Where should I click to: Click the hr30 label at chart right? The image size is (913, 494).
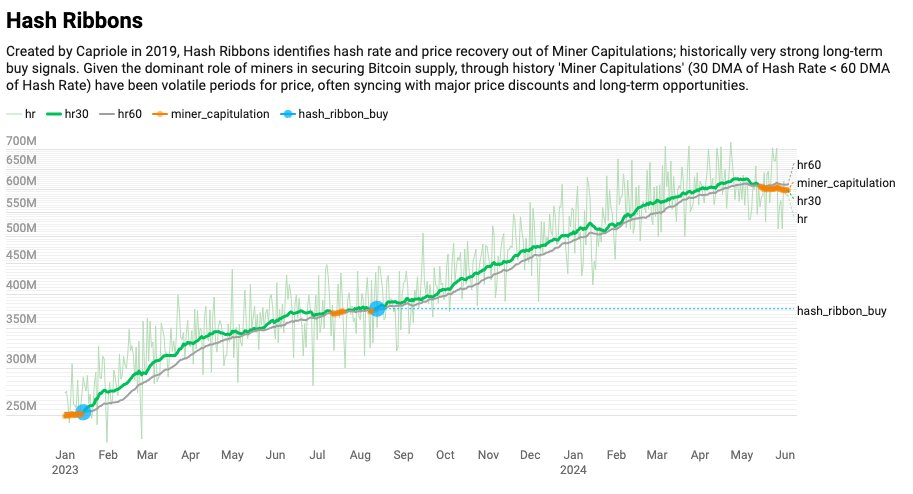pos(809,201)
